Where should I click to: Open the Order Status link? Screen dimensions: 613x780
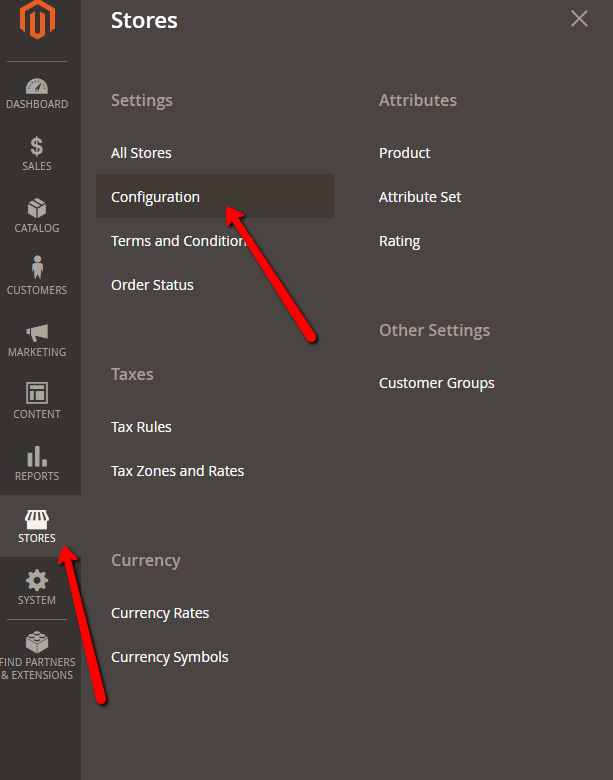[152, 285]
